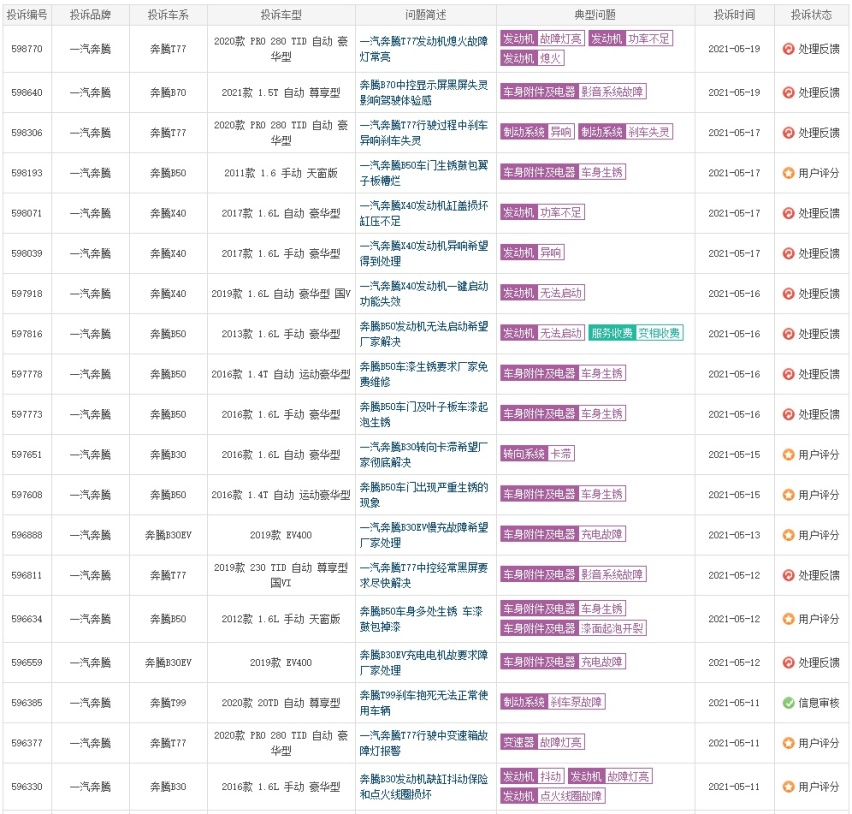852x814 pixels.
Task: Click 投诉车系 column header
Action: (x=168, y=15)
